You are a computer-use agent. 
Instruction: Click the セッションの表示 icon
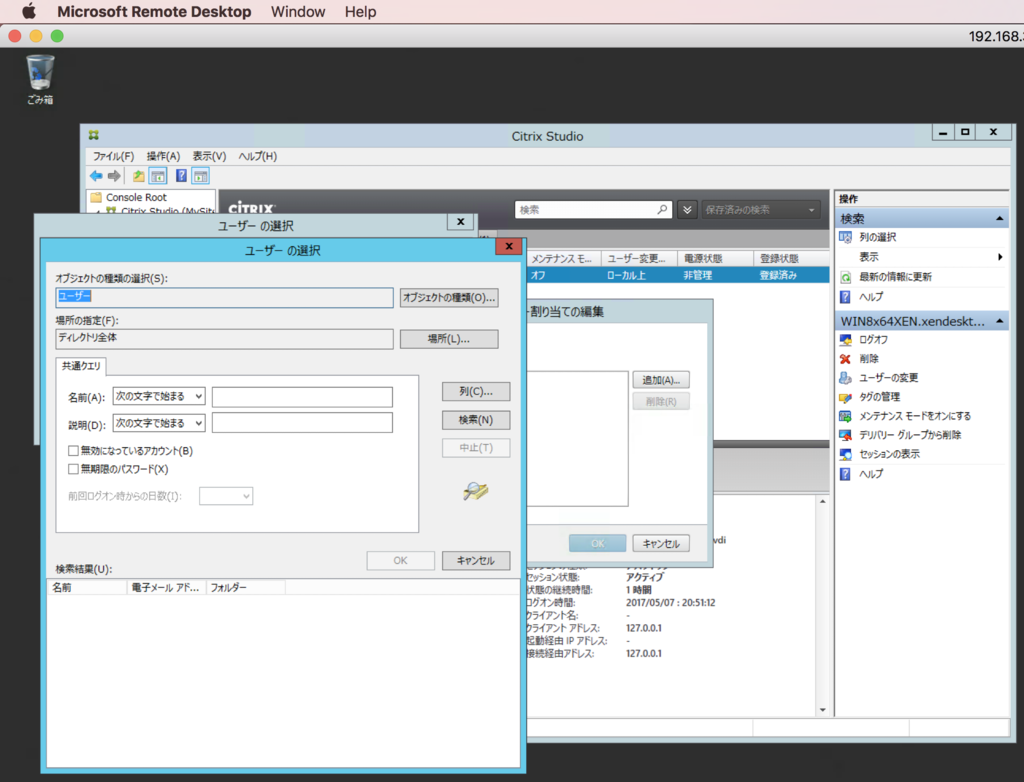845,454
